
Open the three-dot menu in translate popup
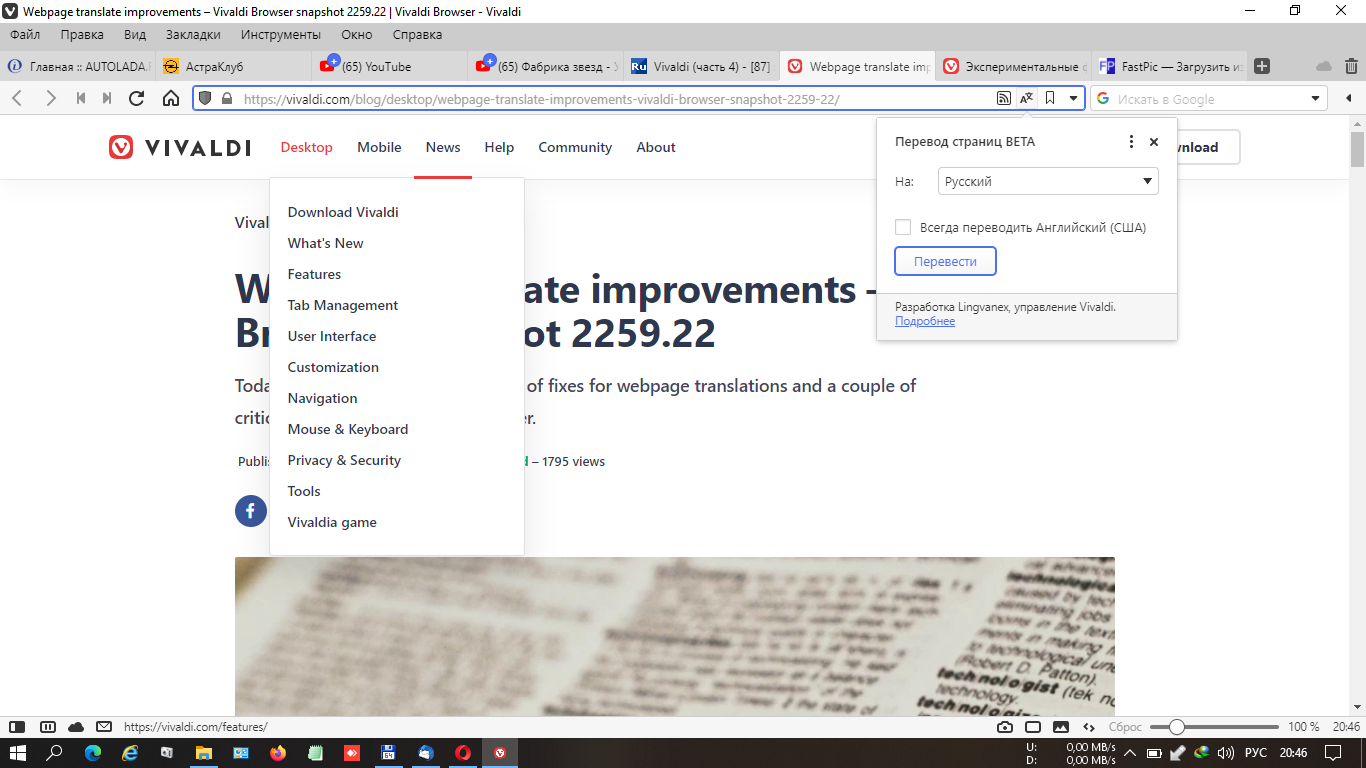[1131, 142]
